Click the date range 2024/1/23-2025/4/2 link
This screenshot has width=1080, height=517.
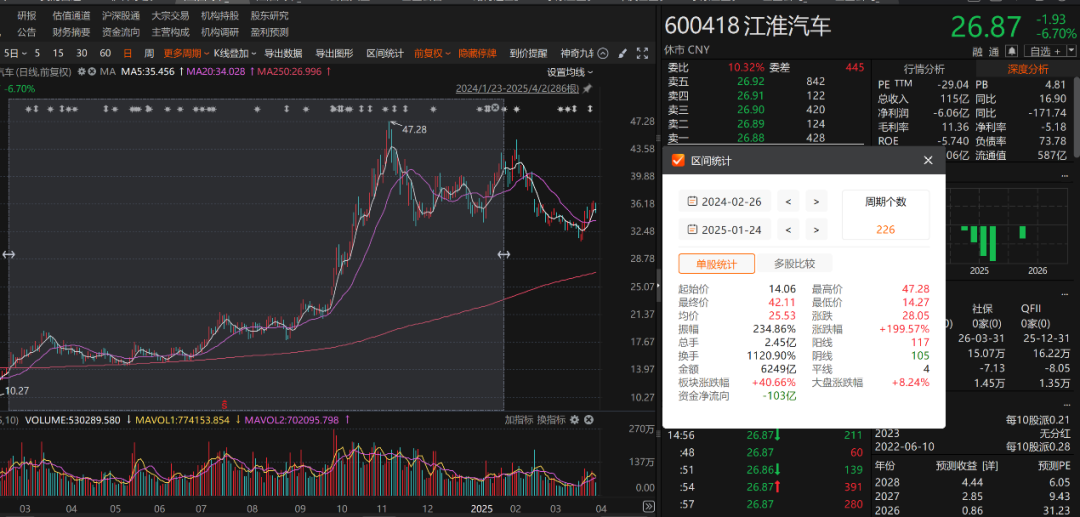point(518,89)
